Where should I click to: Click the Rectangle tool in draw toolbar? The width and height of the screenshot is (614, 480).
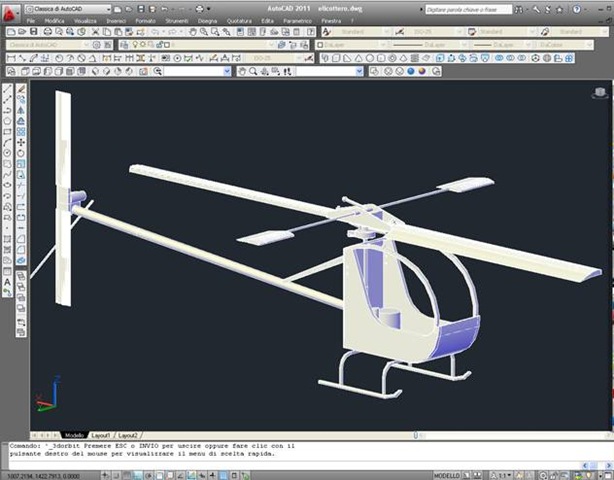[8, 133]
